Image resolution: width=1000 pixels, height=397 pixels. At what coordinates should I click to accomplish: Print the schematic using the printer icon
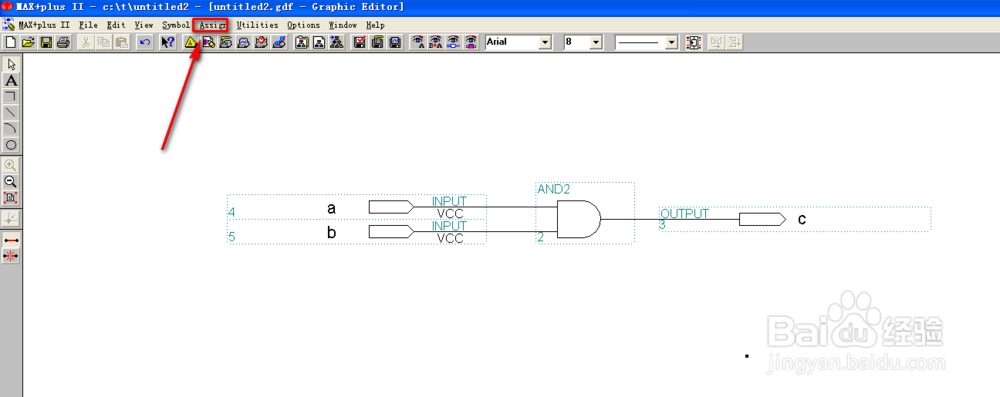(x=63, y=43)
